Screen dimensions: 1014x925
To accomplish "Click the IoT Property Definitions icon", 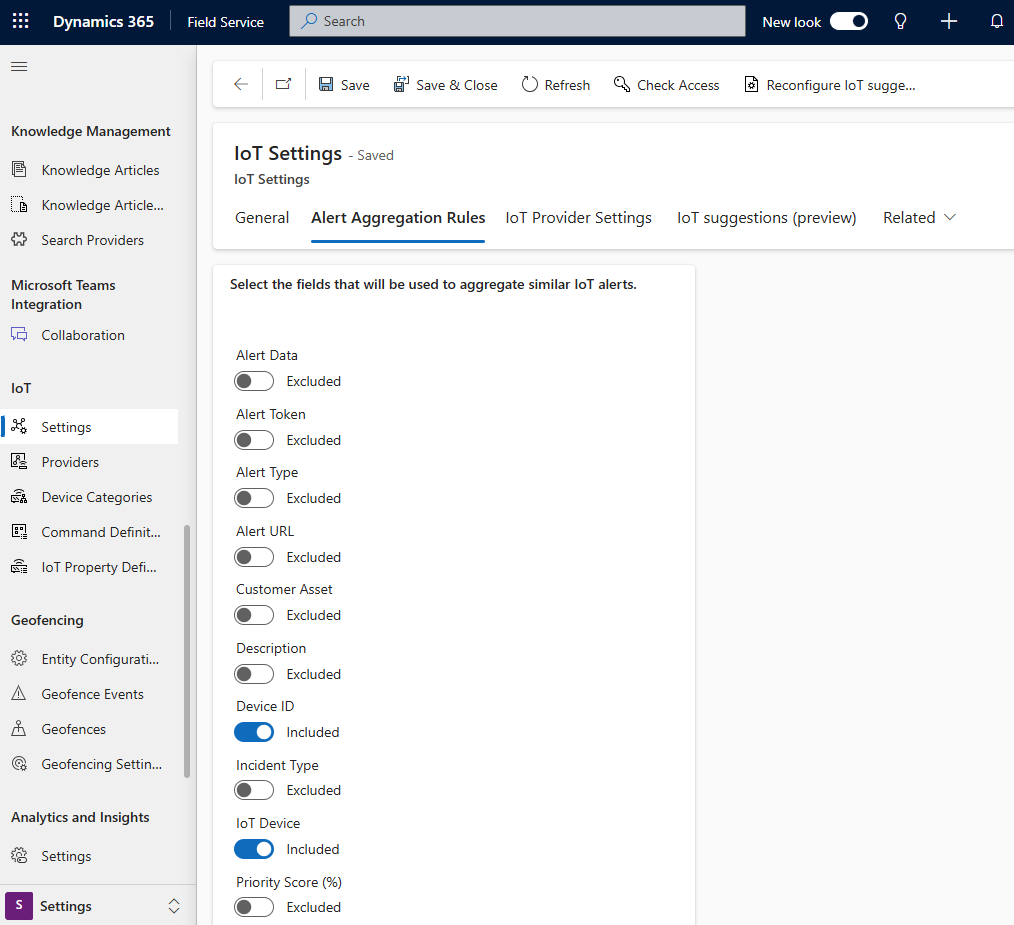I will coord(19,567).
